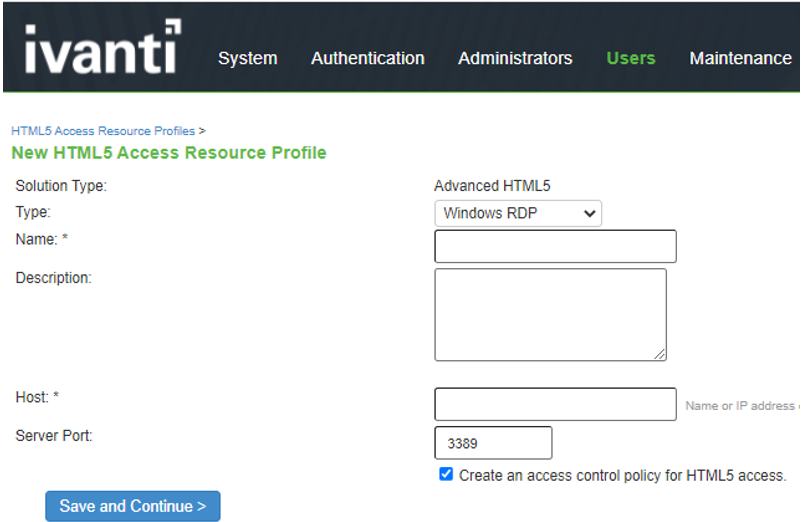Image resolution: width=801 pixels, height=522 pixels.
Task: Go back to HTML5 Access Resource Profiles
Action: point(103,131)
